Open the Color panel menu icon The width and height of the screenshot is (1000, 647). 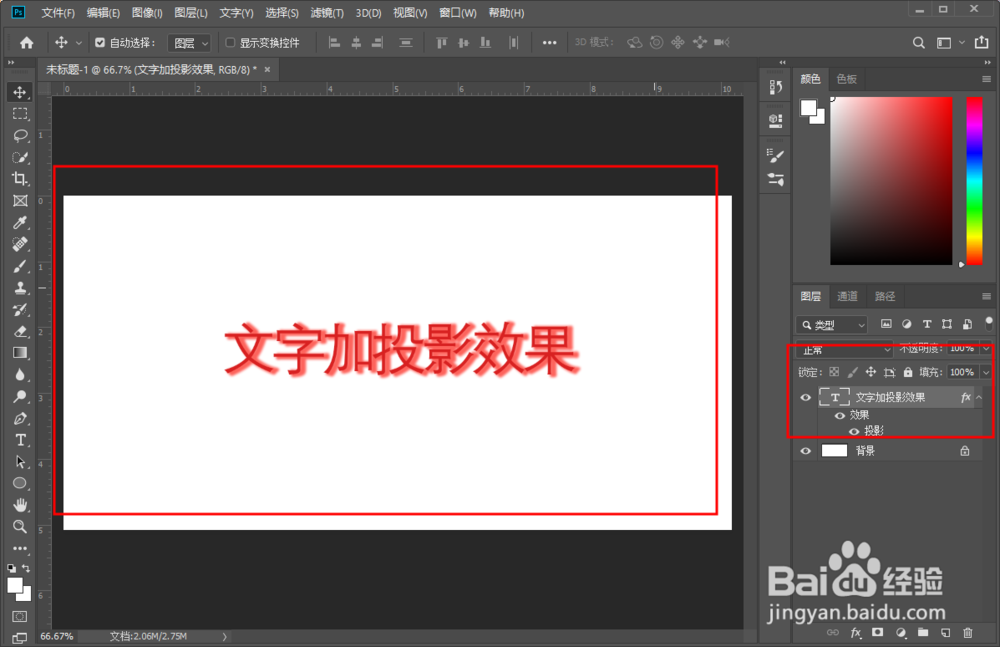[987, 79]
